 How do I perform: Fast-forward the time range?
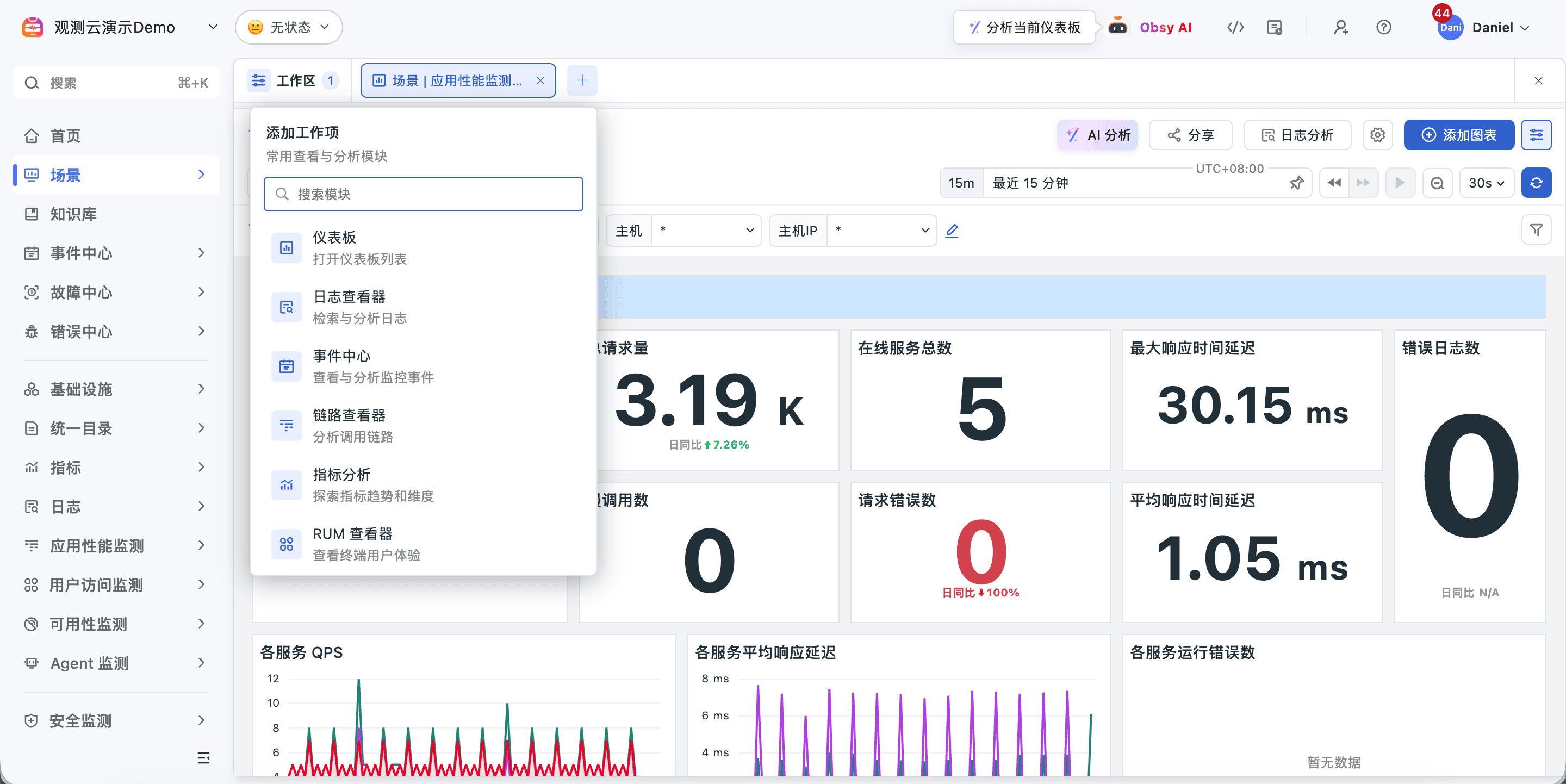(1363, 183)
